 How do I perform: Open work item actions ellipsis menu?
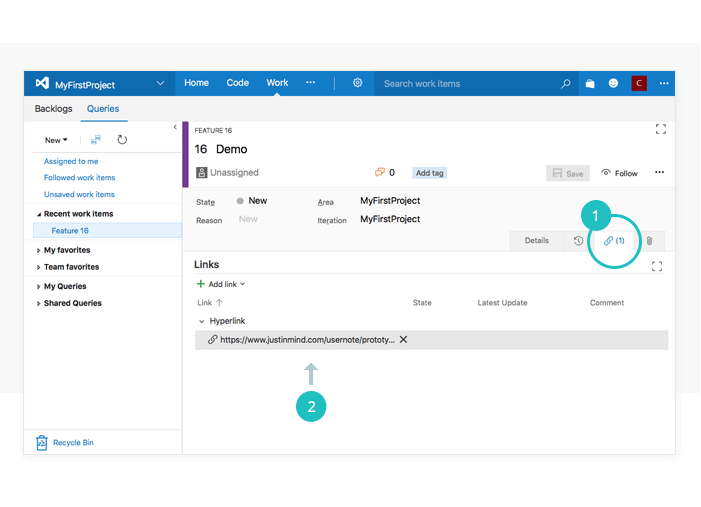tap(659, 172)
